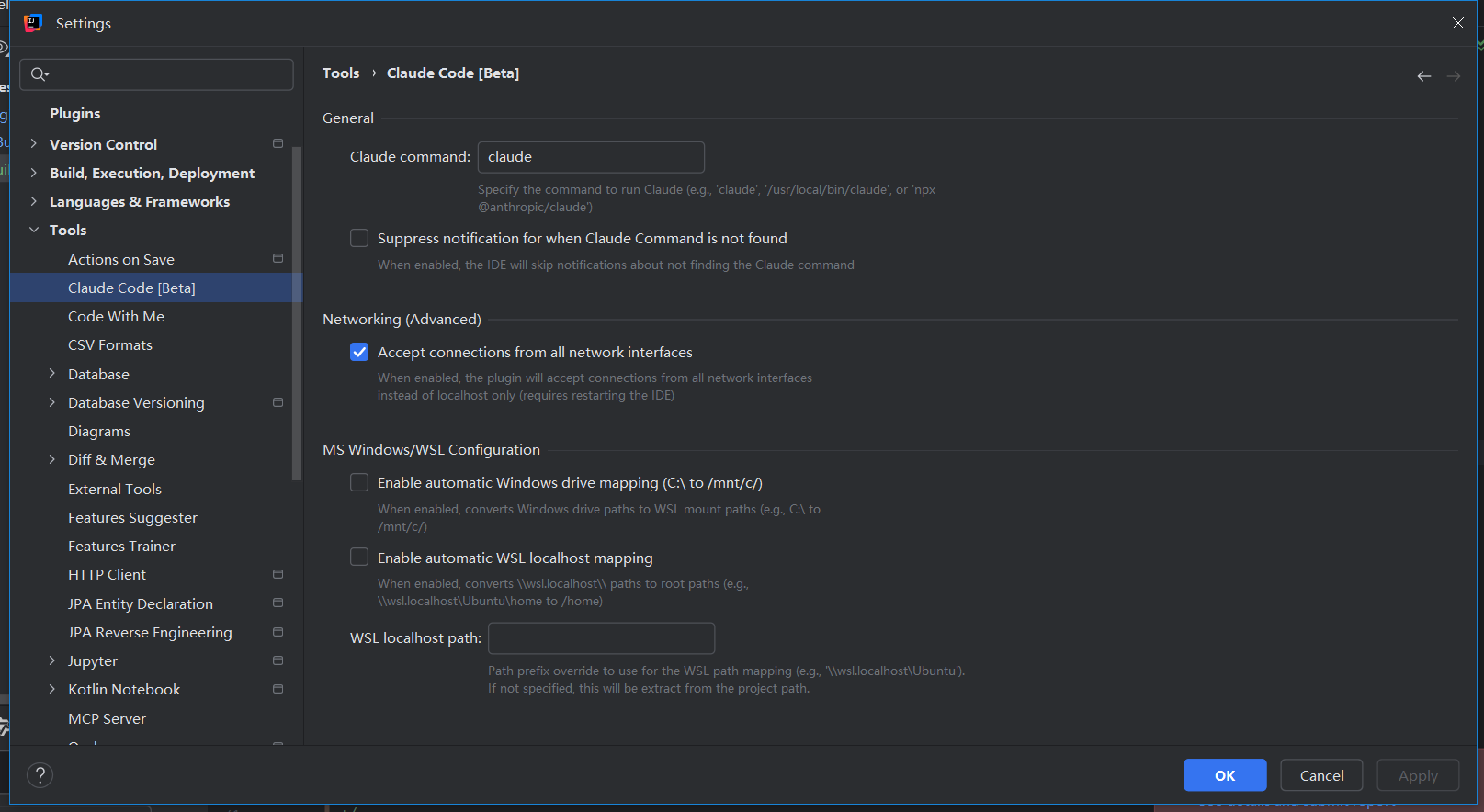Click project-level icon beside Database Versioning

pos(278,402)
